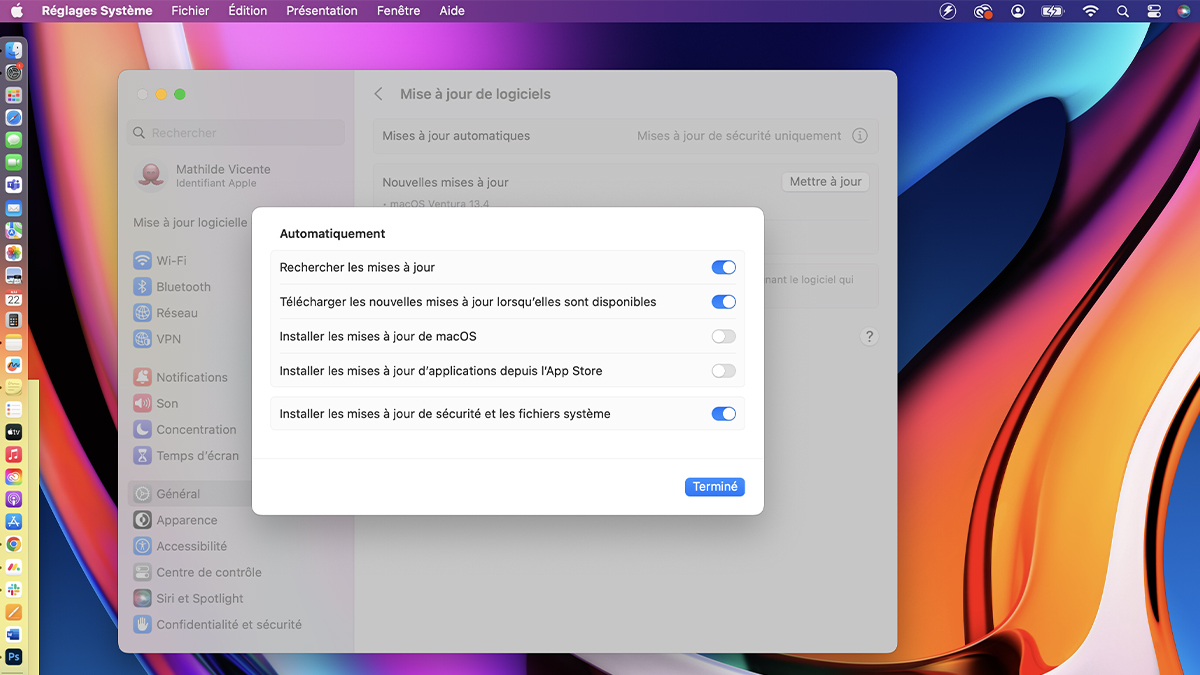Open Apple TV app in the Dock
Screen dimensions: 1200x675
click(14, 432)
